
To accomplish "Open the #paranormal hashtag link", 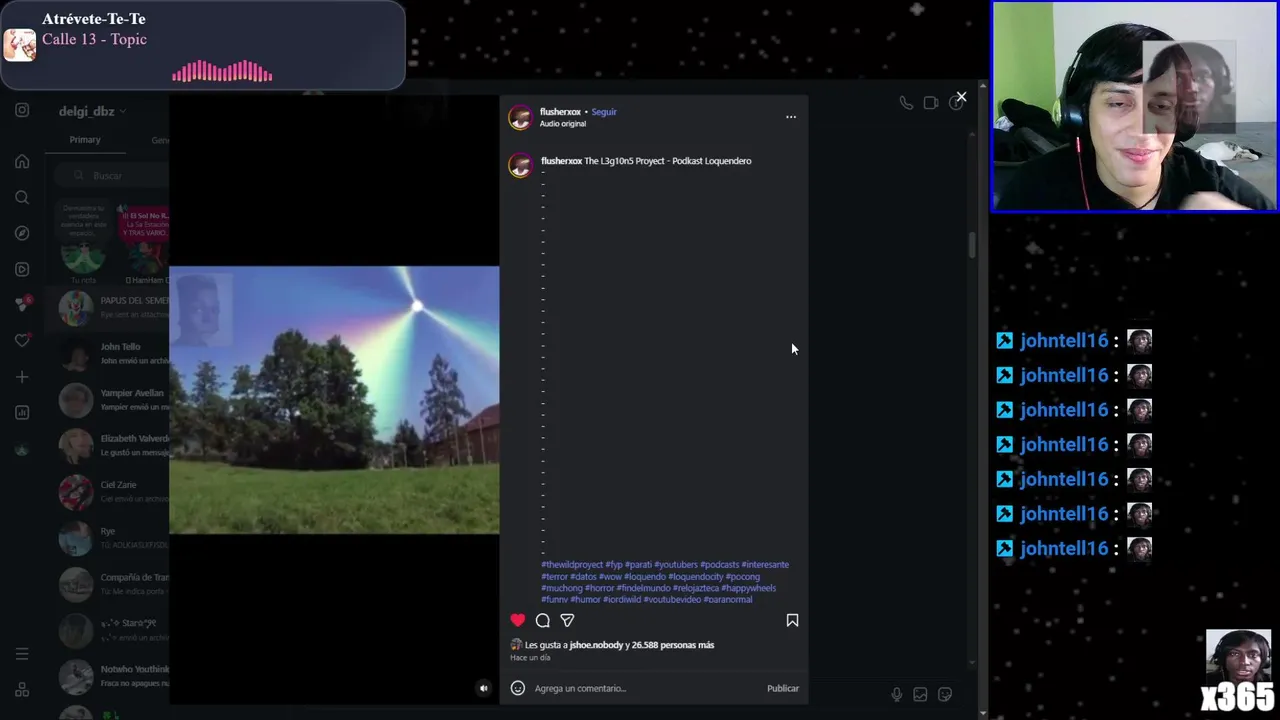I will click(728, 600).
